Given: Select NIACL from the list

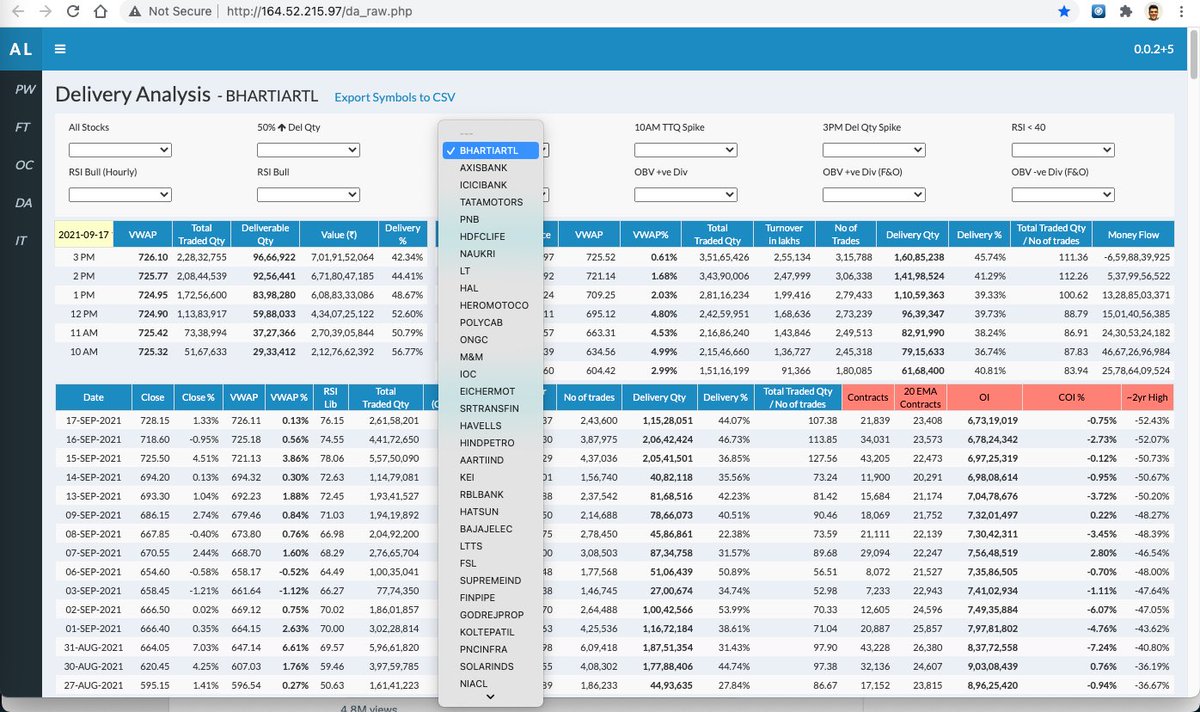Looking at the screenshot, I should [491, 685].
